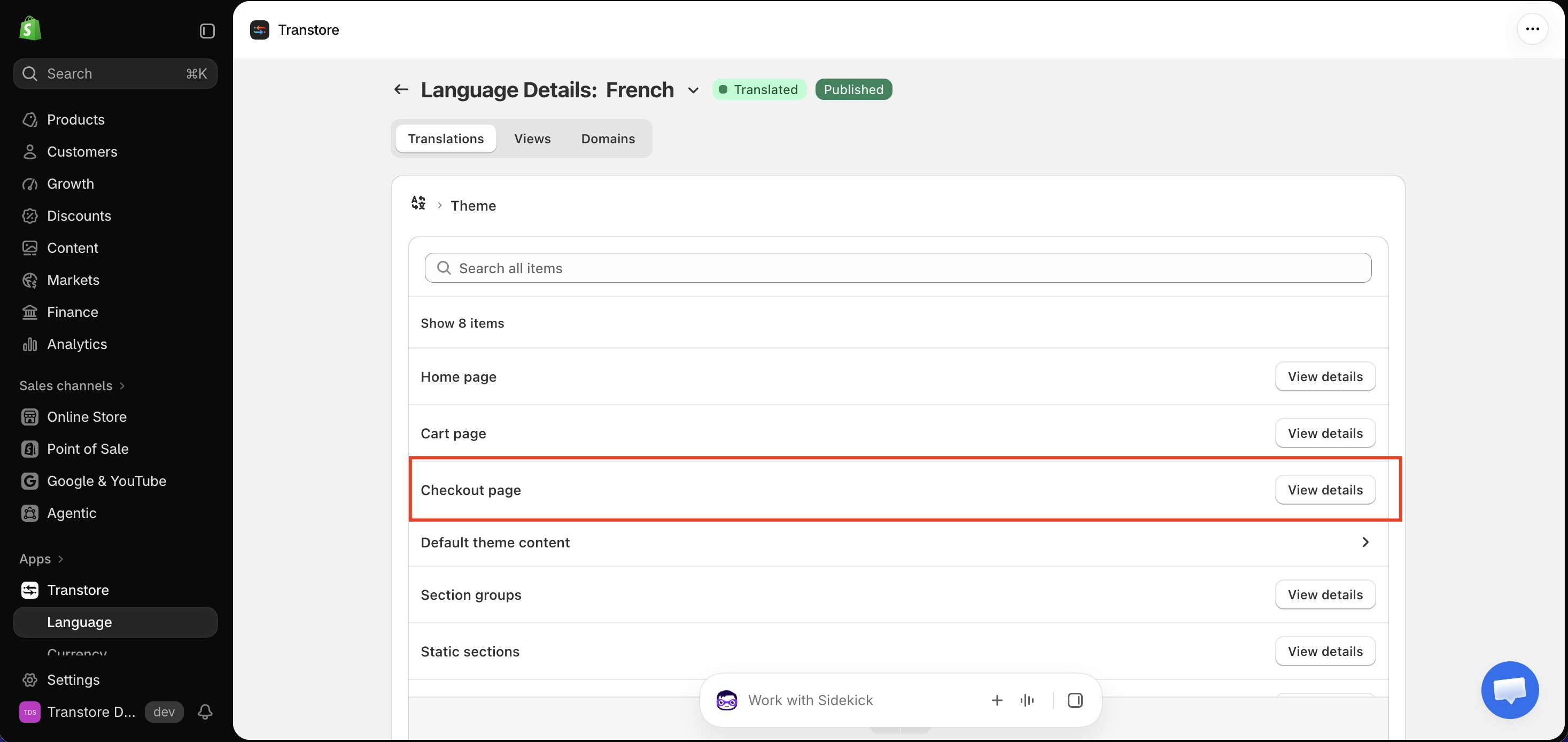Click the translation icon in the breadcrumb
The height and width of the screenshot is (742, 1568).
pyautogui.click(x=418, y=203)
